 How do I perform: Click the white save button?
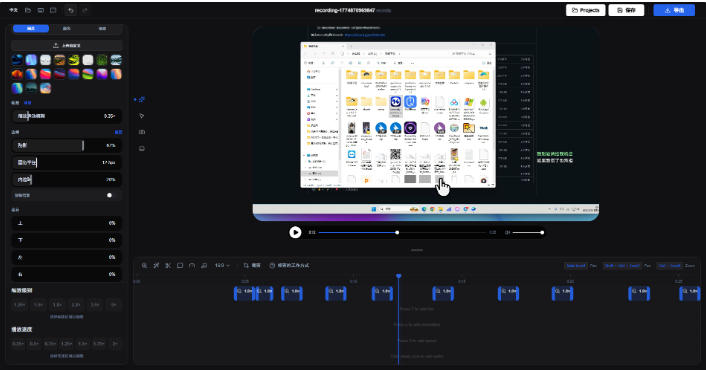tap(626, 10)
